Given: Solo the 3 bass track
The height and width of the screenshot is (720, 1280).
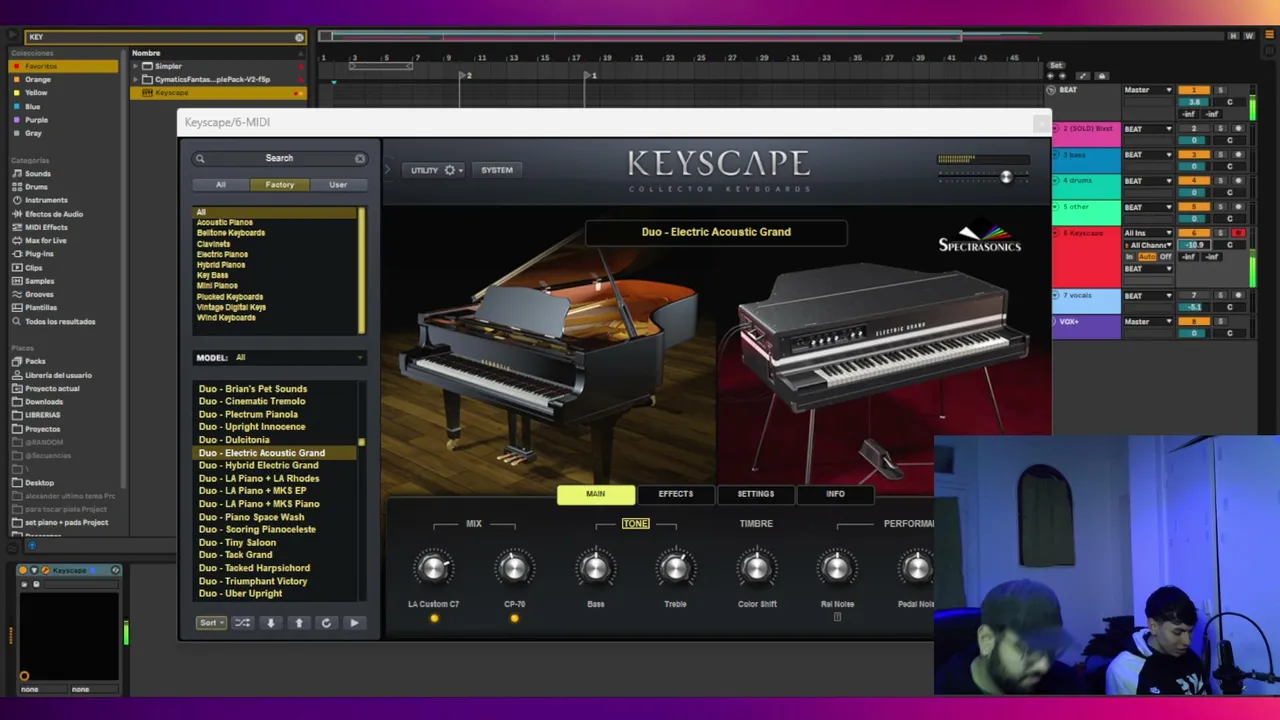Looking at the screenshot, I should coord(1220,155).
